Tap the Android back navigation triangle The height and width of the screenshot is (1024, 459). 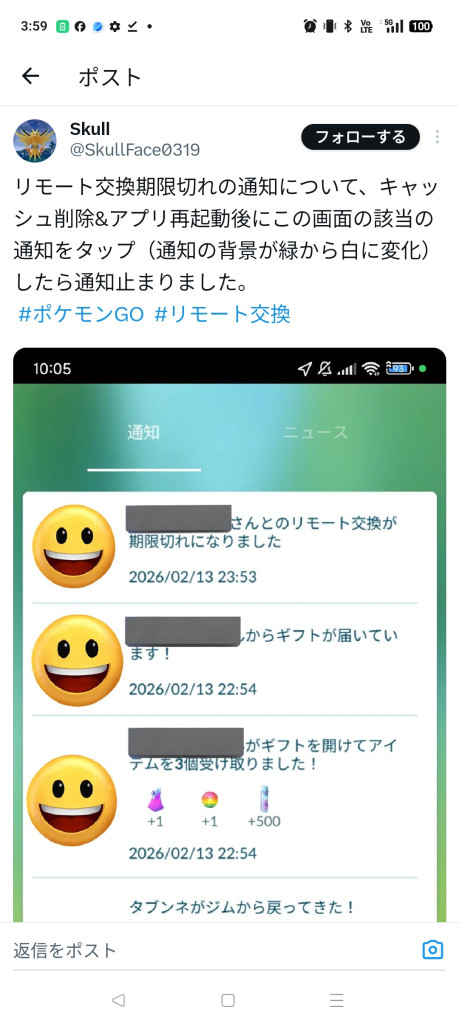118,1000
